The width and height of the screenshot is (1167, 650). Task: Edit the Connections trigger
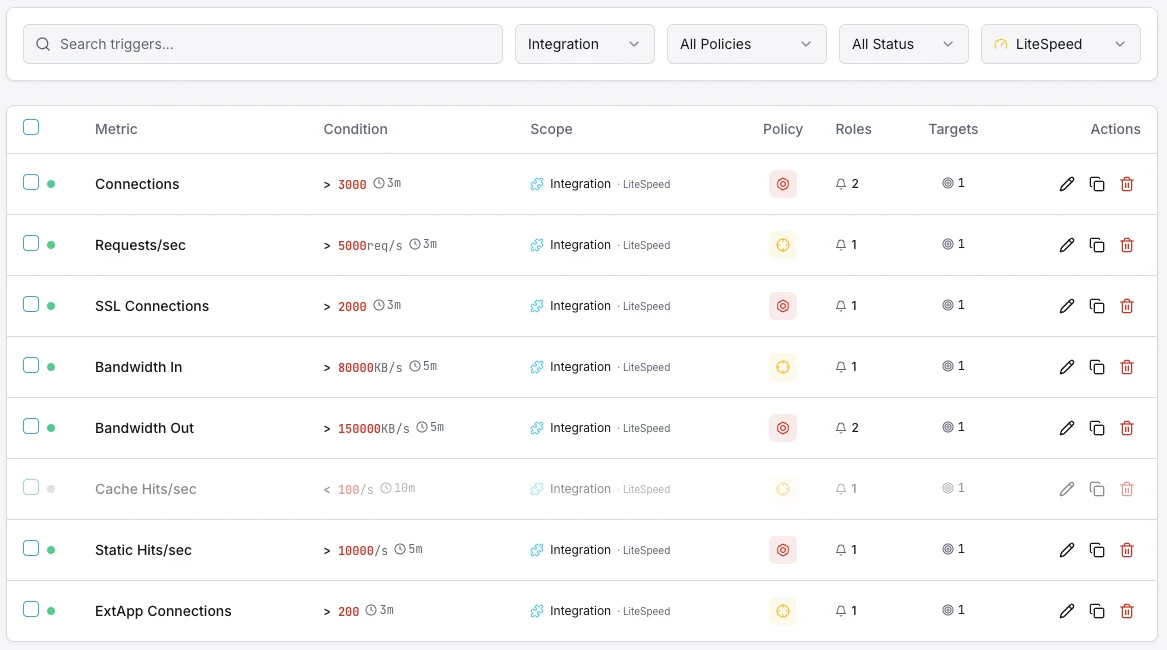coord(1067,184)
